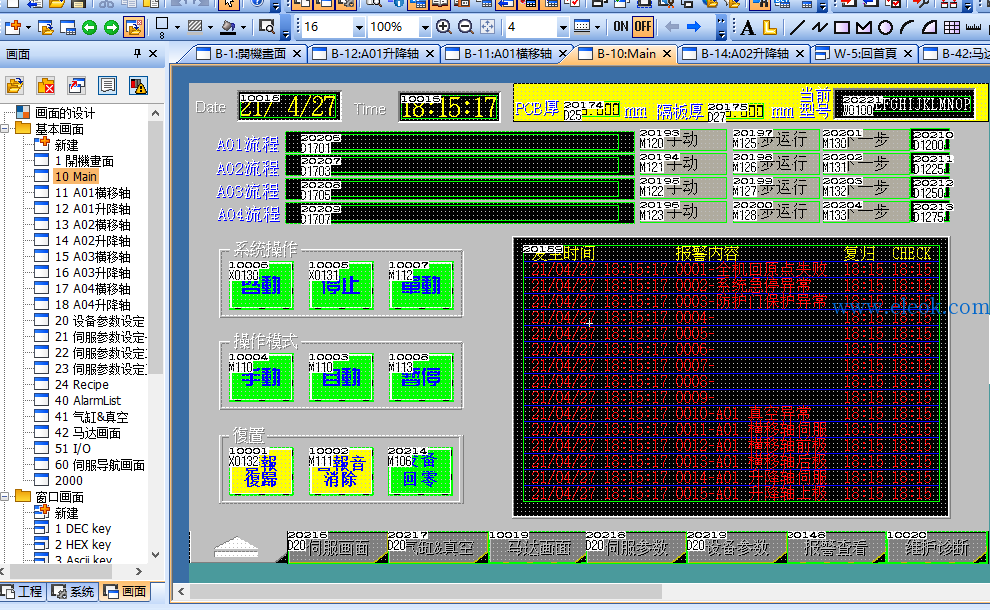Image resolution: width=990 pixels, height=610 pixels.
Task: Click the fill bucket color swatch
Action: [x=228, y=27]
